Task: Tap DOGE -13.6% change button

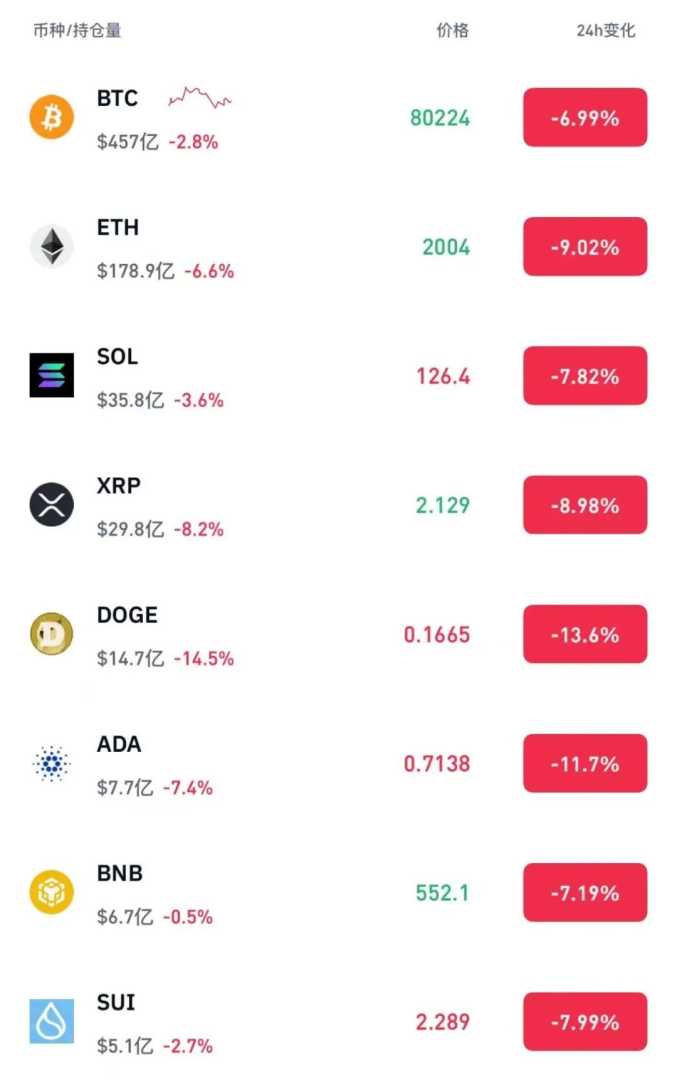Action: tap(585, 635)
